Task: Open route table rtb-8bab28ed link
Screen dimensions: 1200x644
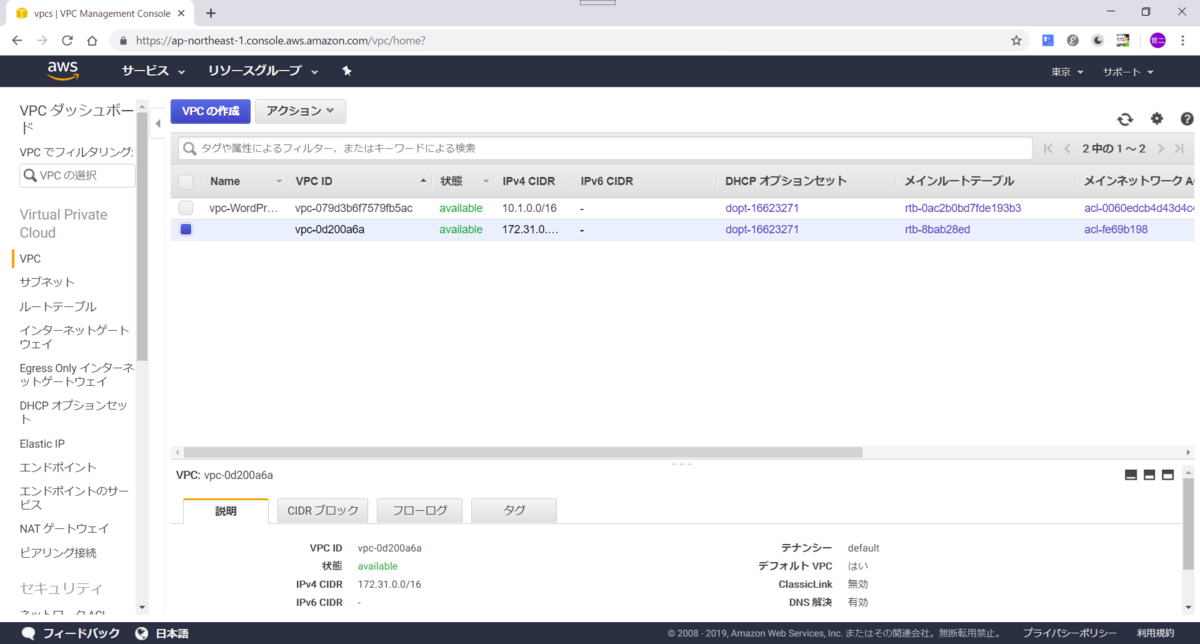Action: pos(937,229)
